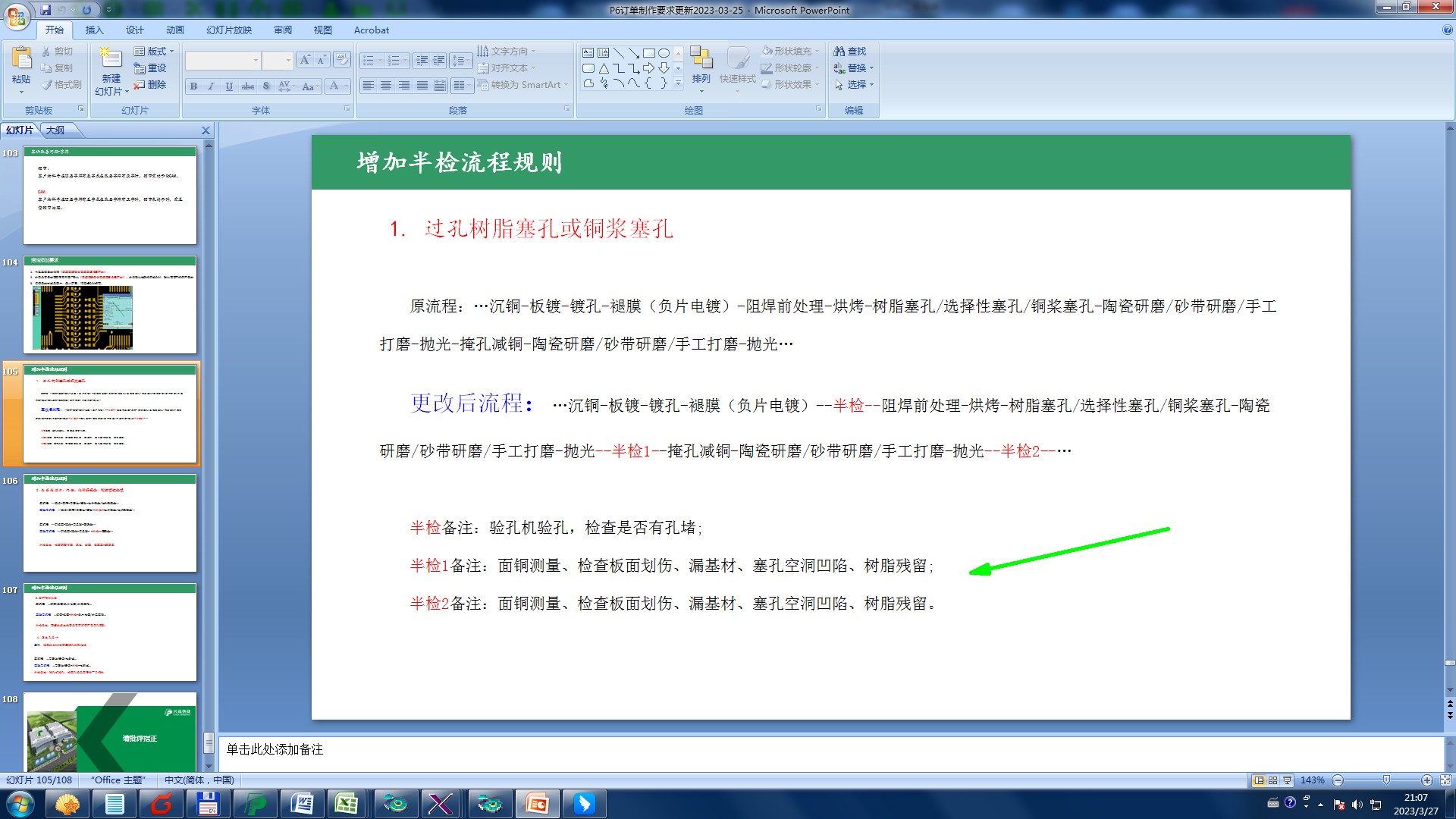Expand the shapes gallery more arrow
The width and height of the screenshot is (1456, 819).
679,83
